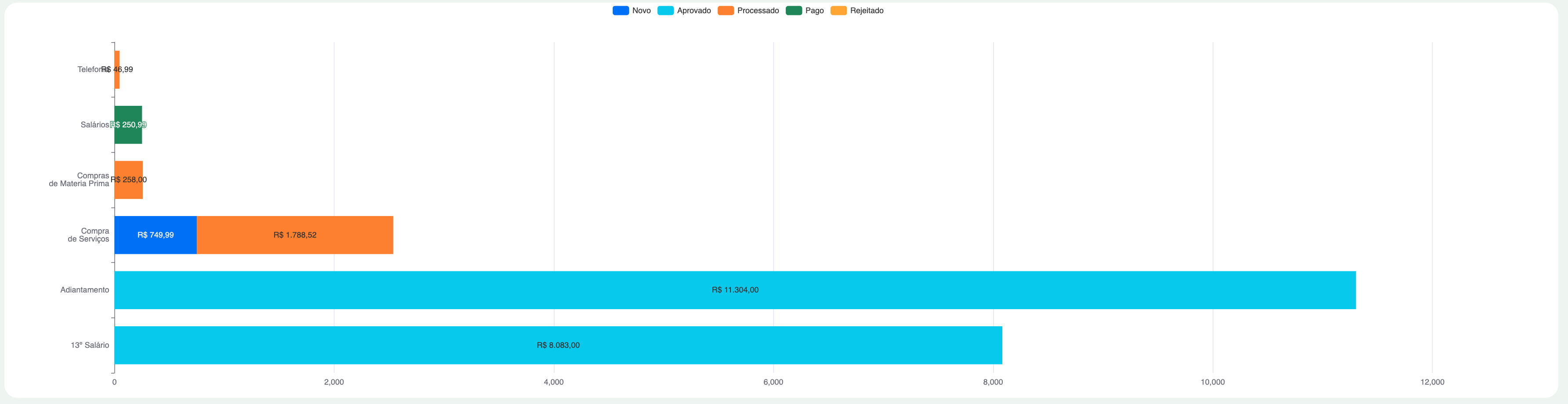Image resolution: width=1568 pixels, height=404 pixels.
Task: Click the Compra de Serviços axis label
Action: tap(89, 235)
